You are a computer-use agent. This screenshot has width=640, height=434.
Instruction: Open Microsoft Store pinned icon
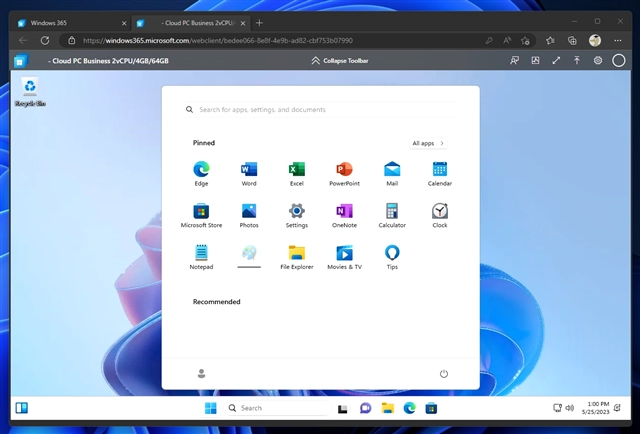point(201,215)
